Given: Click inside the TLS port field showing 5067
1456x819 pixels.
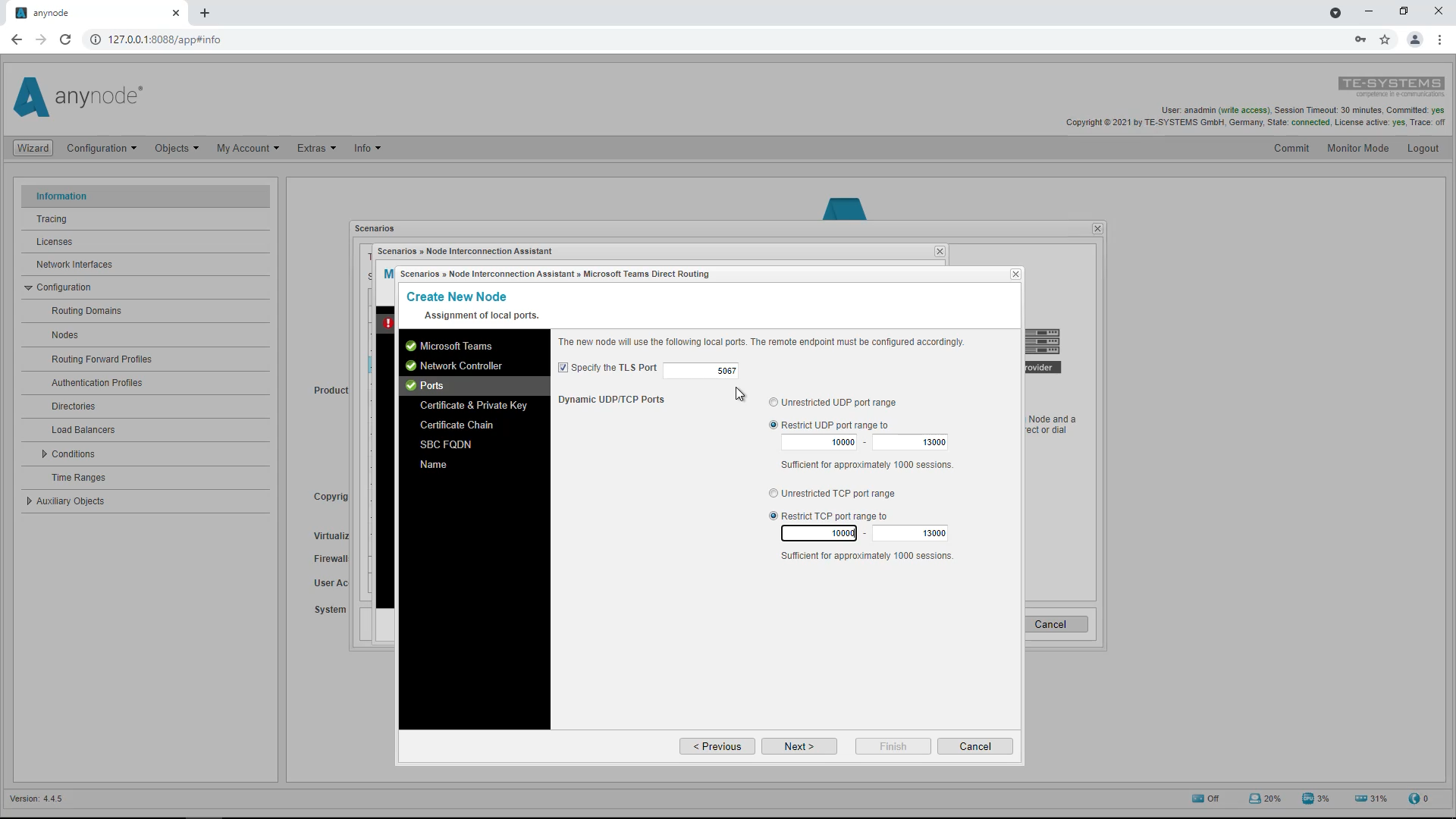Looking at the screenshot, I should point(701,371).
